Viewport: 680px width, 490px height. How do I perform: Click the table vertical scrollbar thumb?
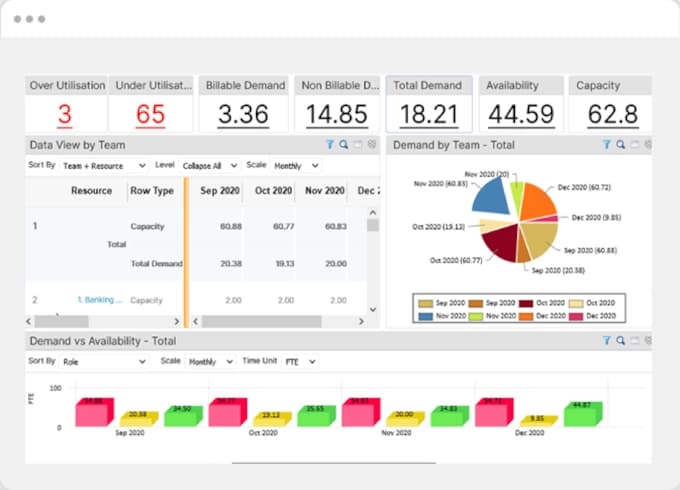[373, 225]
